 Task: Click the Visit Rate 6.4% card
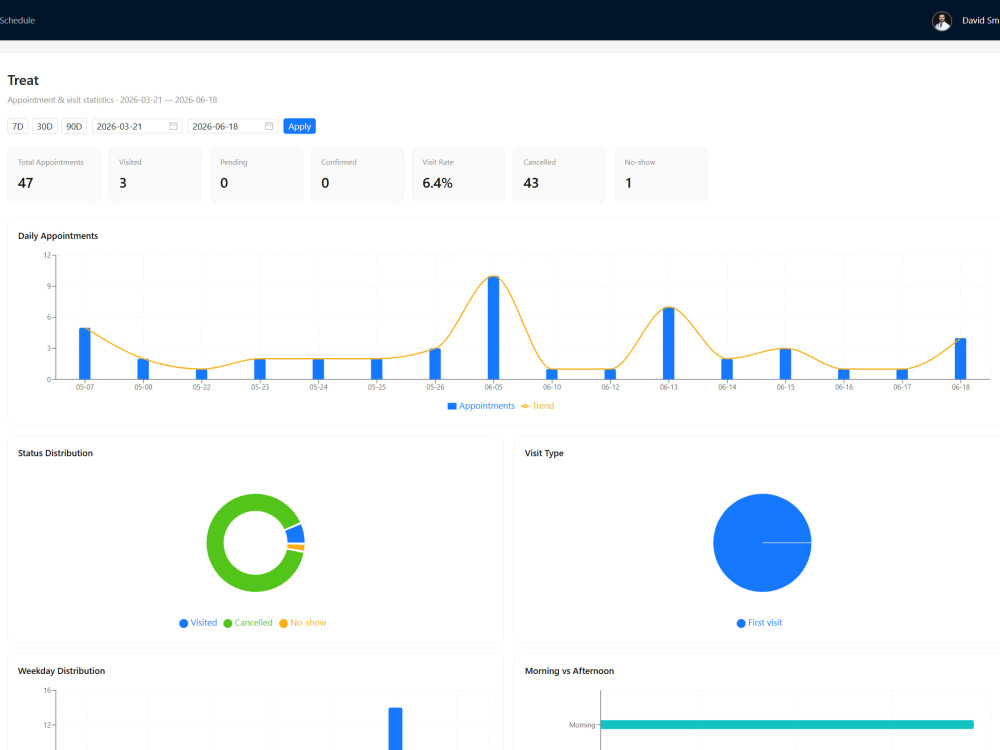[x=459, y=175]
